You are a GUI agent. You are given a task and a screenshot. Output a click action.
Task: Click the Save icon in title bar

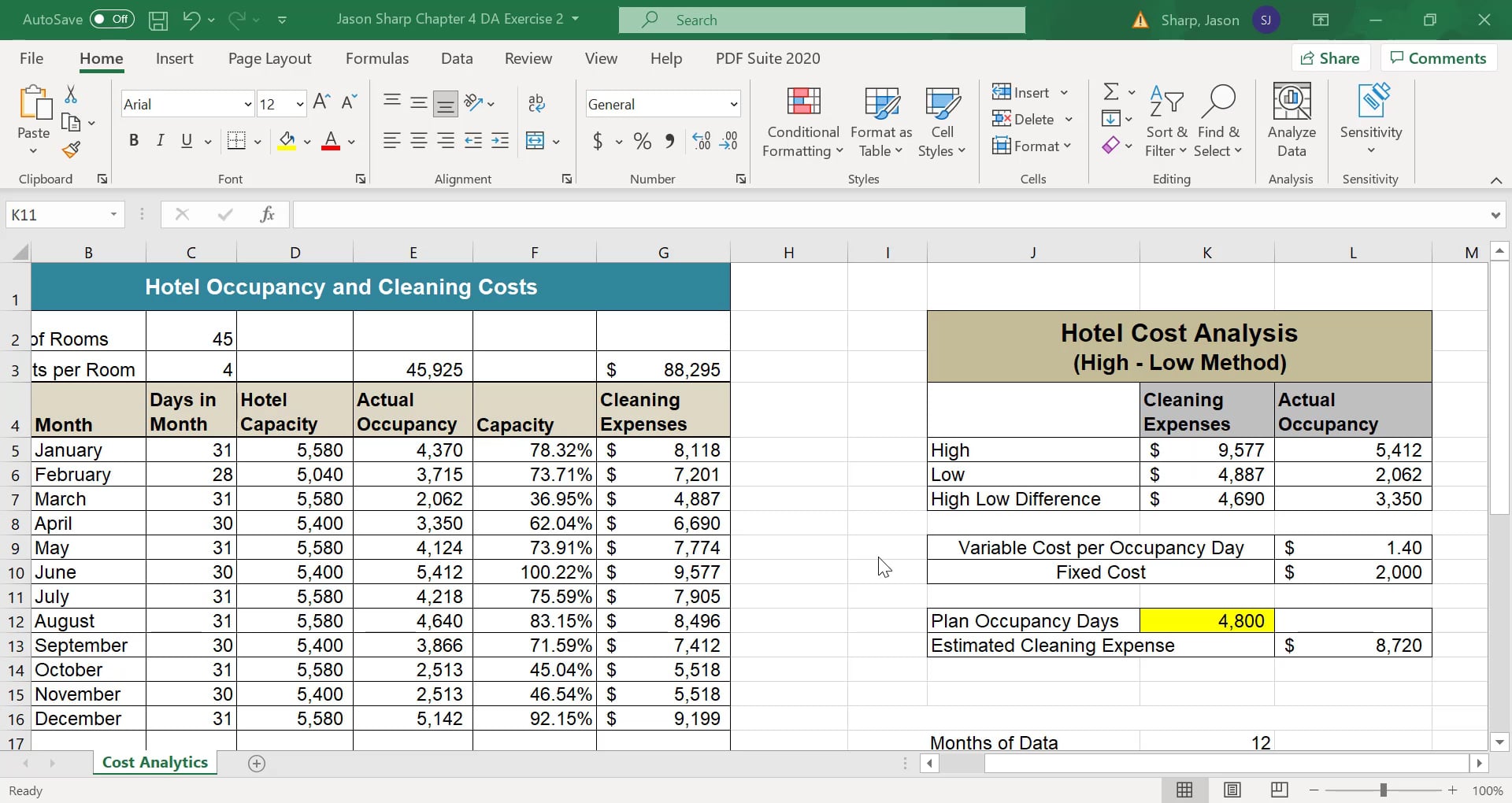tap(158, 20)
